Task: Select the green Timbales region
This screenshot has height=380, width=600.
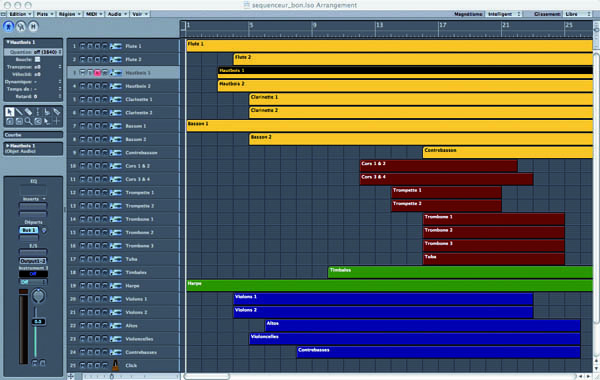Action: pos(460,272)
